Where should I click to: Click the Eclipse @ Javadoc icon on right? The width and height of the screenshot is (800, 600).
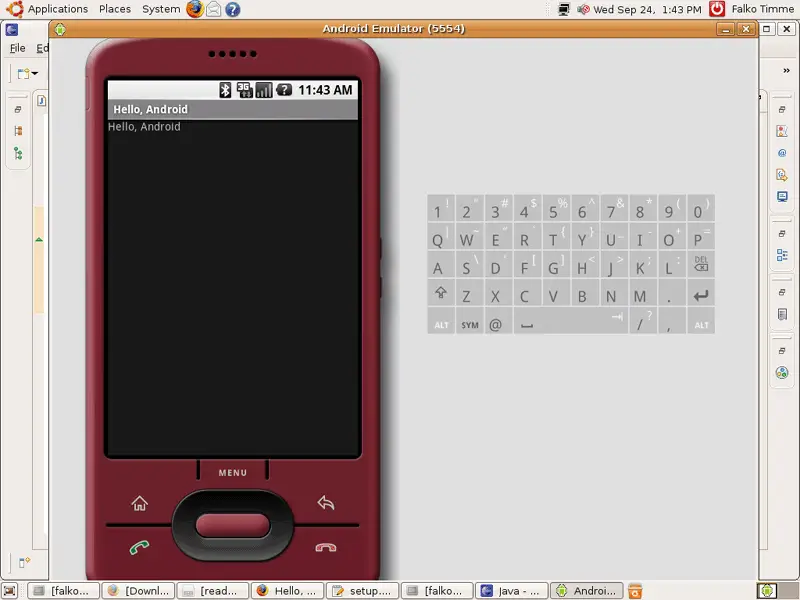[782, 153]
